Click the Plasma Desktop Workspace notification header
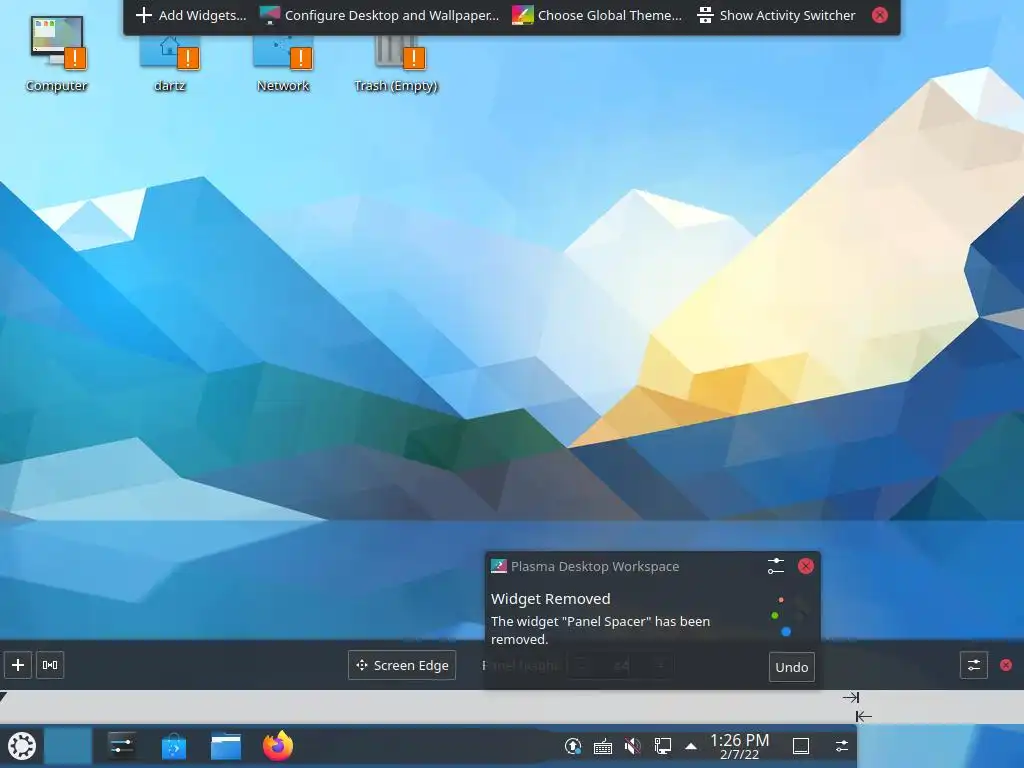 595,566
